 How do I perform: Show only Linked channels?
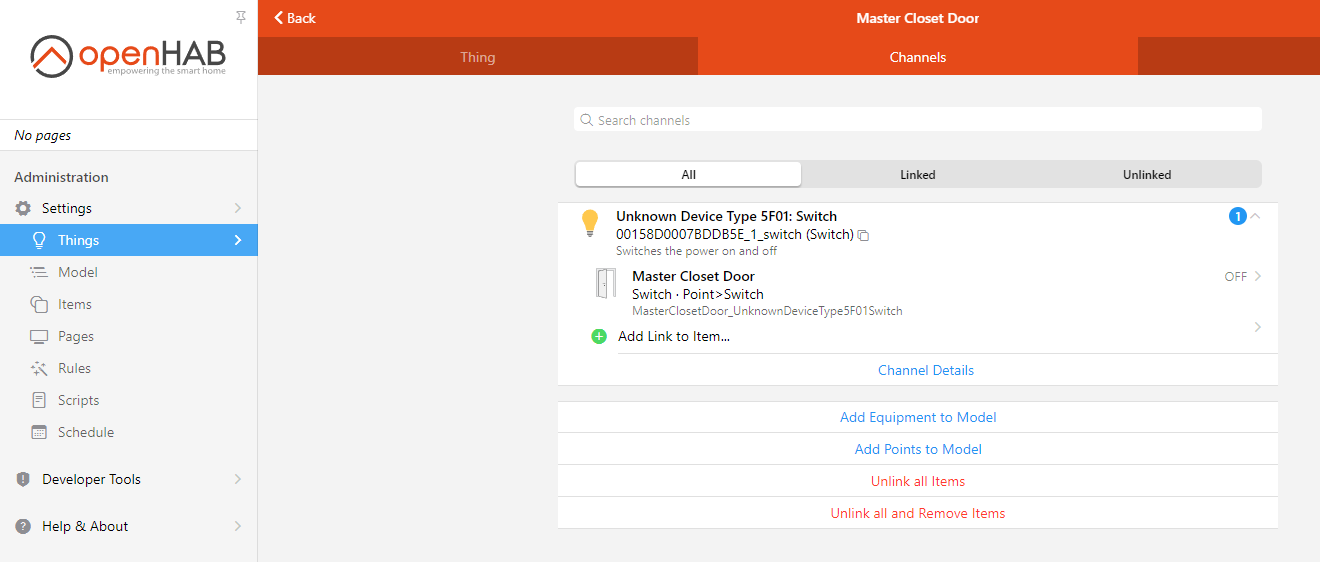[917, 174]
